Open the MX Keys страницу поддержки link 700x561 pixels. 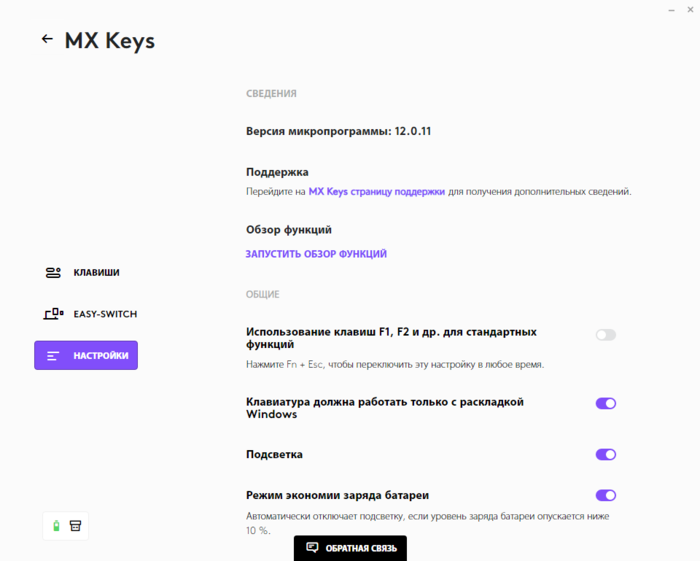(x=376, y=191)
